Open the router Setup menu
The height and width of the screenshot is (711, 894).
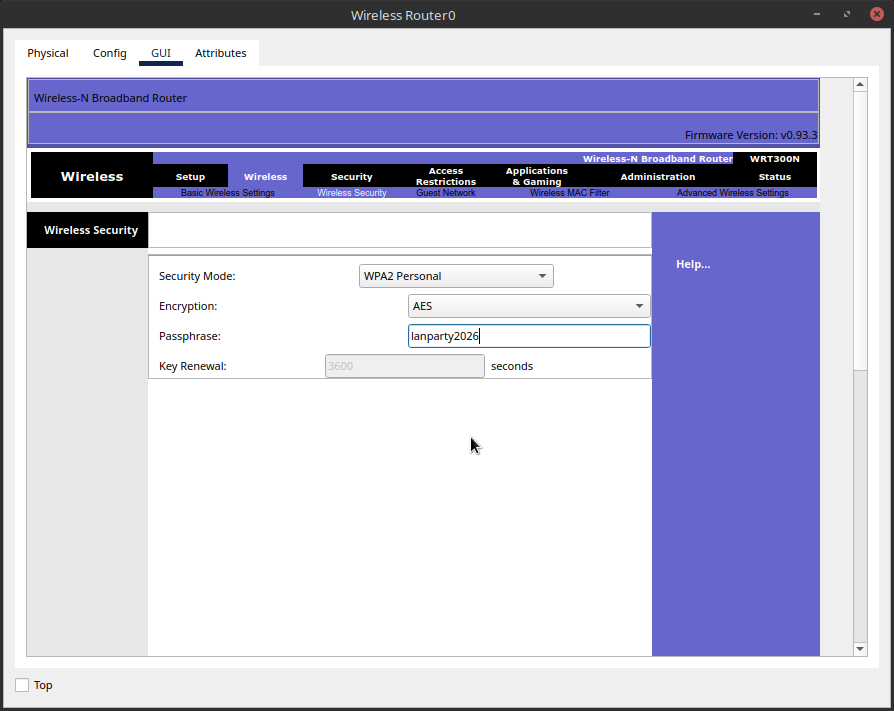(x=190, y=177)
